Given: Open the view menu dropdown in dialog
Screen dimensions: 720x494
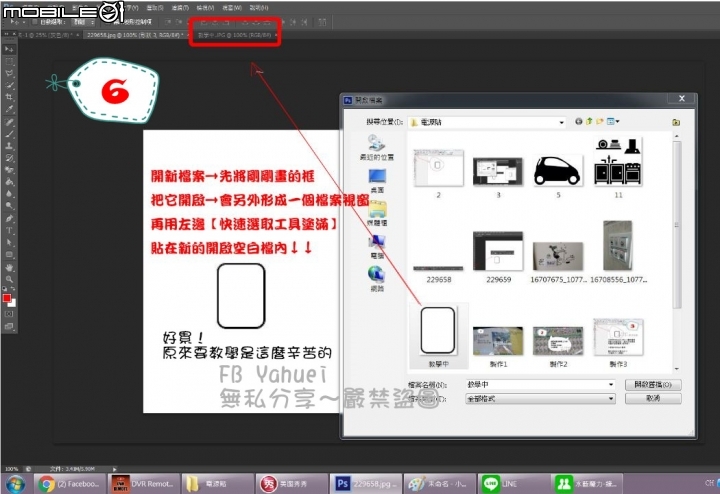Looking at the screenshot, I should [x=613, y=122].
